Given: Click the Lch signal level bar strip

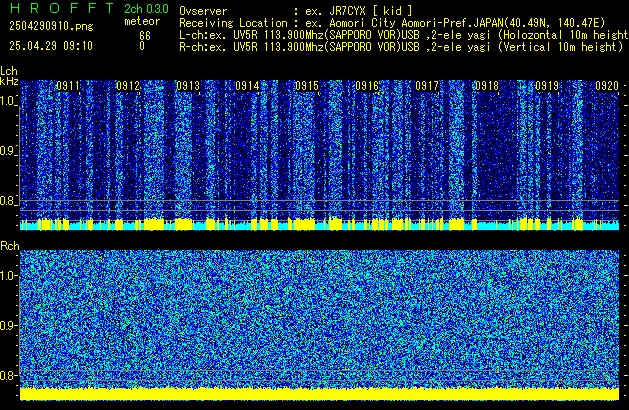Looking at the screenshot, I should point(320,224).
